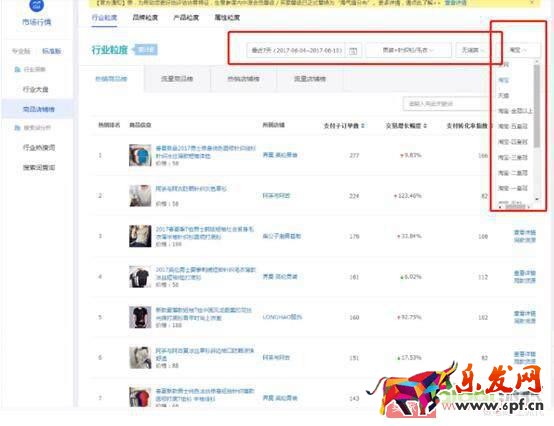Click 查看详情 link in rank 4 row
554x426 pixels.
click(525, 273)
